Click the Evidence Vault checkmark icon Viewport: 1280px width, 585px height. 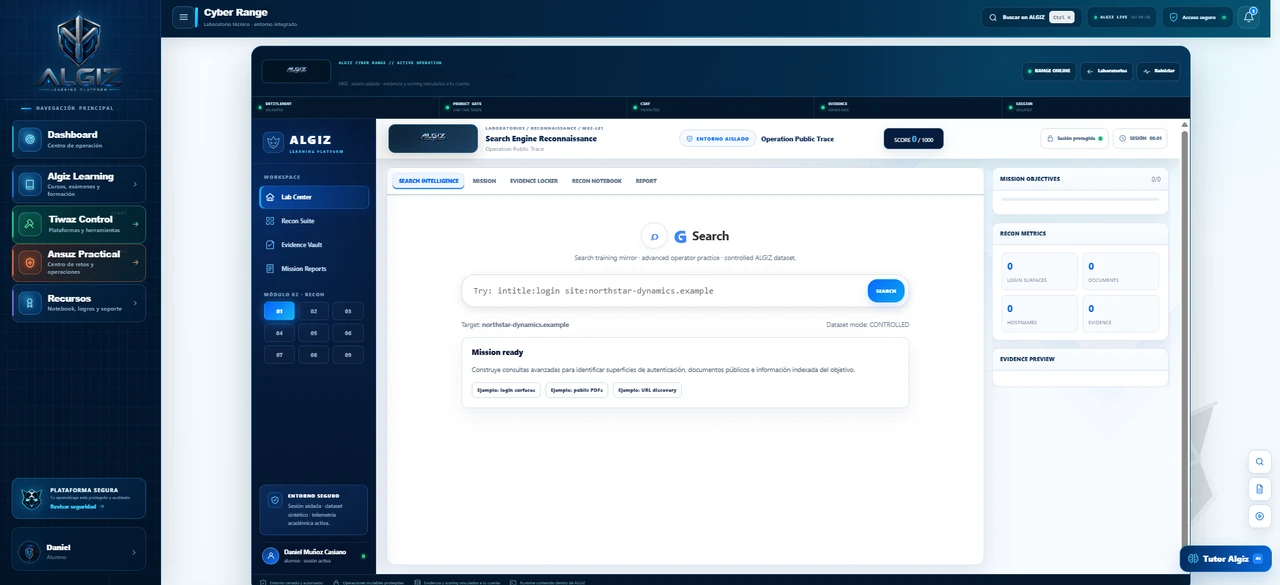click(271, 245)
